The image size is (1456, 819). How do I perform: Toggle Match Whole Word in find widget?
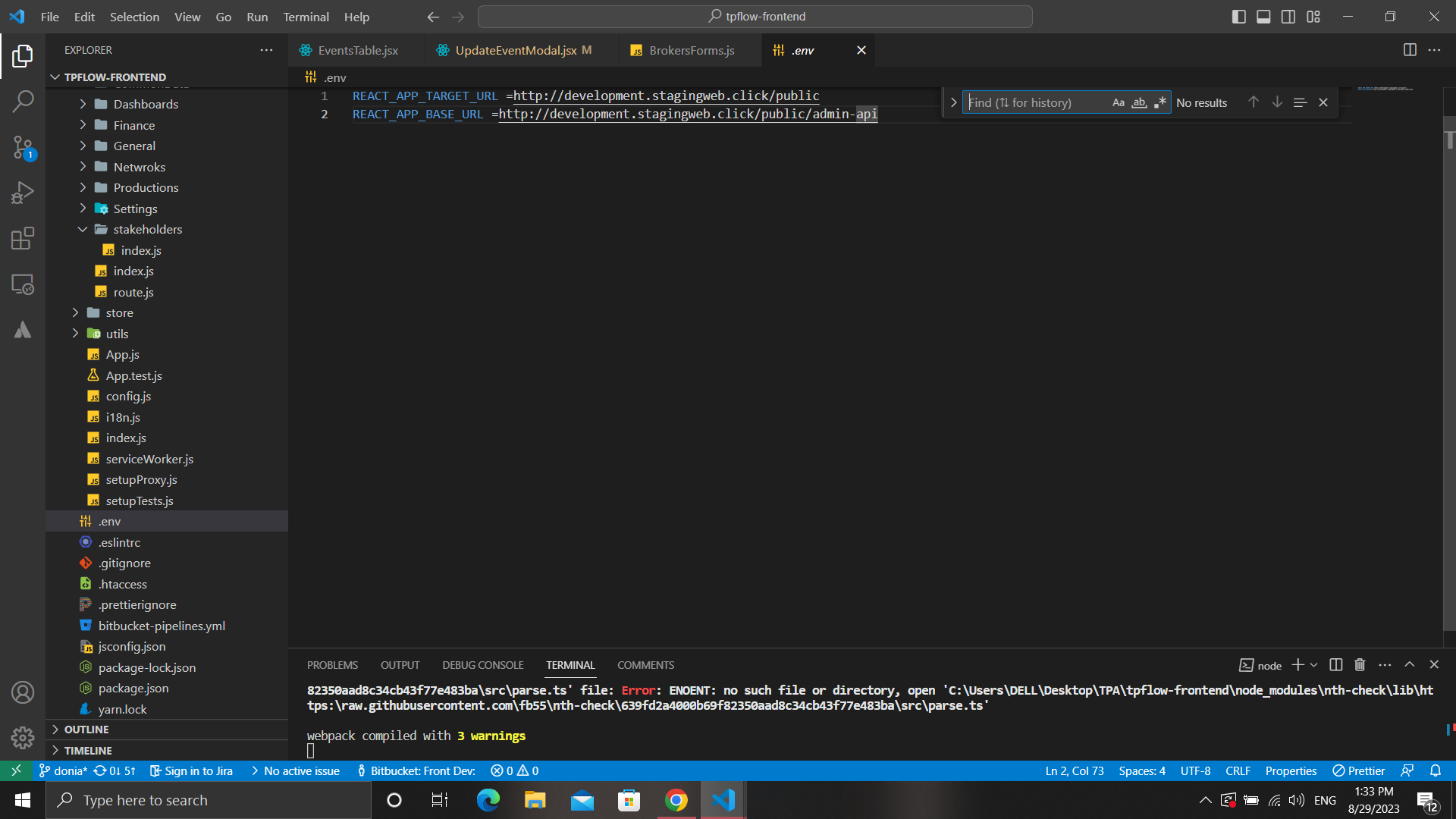[1139, 102]
